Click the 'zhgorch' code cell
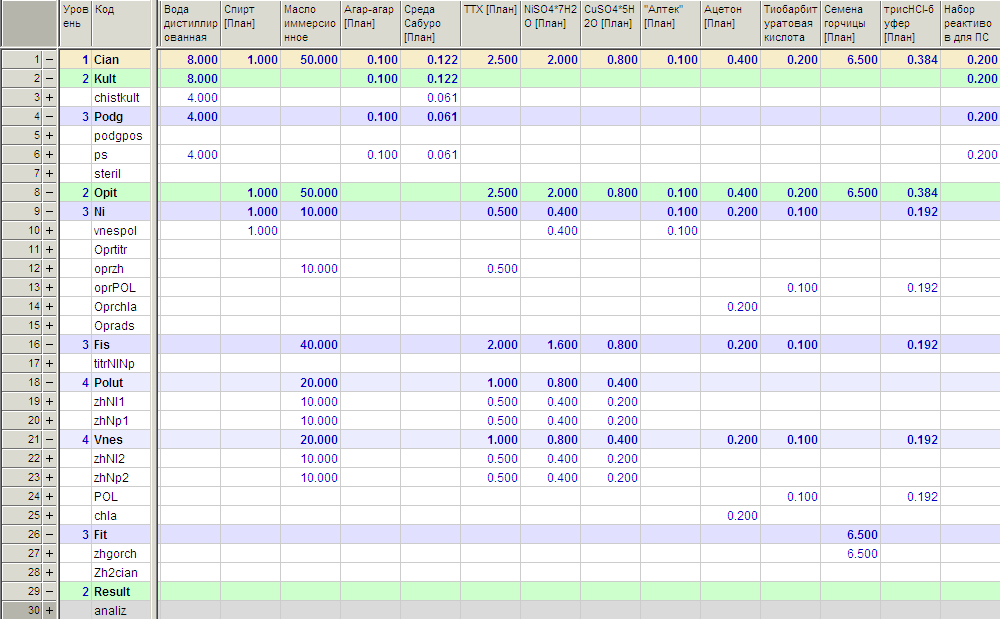1000x619 pixels. click(121, 553)
